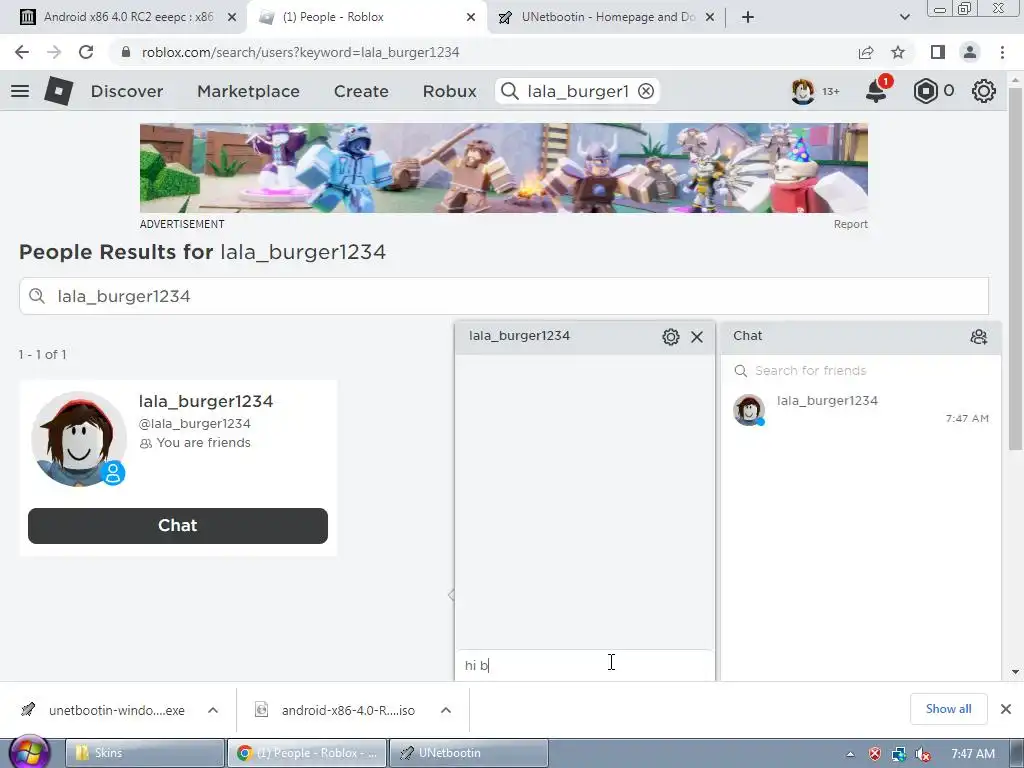Open the Chrome three-dot menu

(x=1002, y=52)
